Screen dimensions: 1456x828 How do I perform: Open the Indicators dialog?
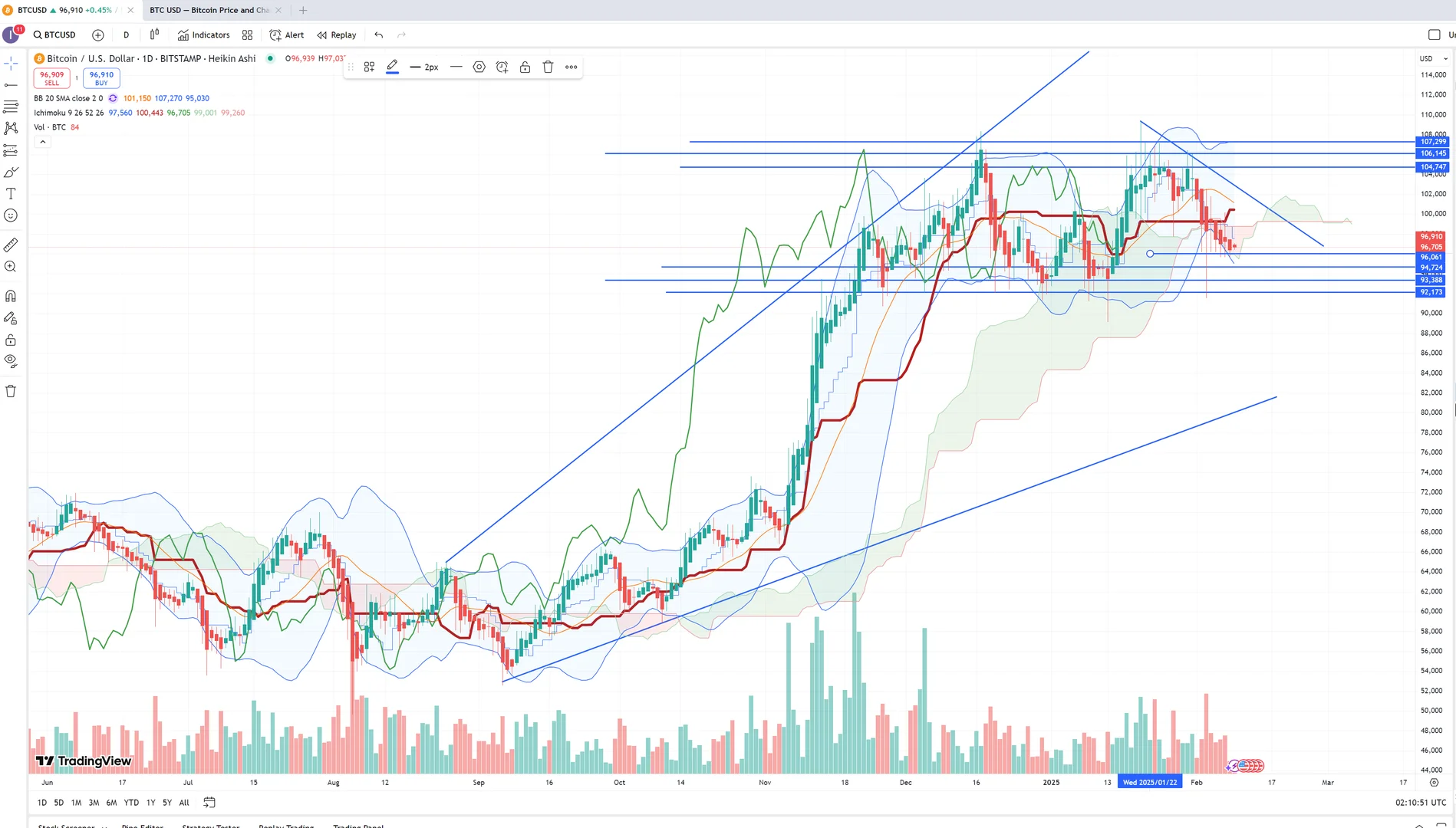pos(204,34)
